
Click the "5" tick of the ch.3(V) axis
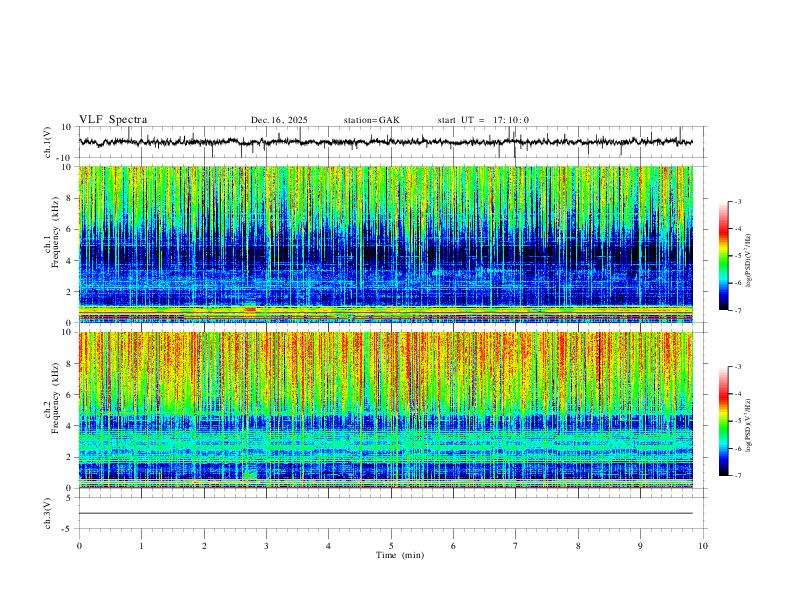[x=70, y=497]
